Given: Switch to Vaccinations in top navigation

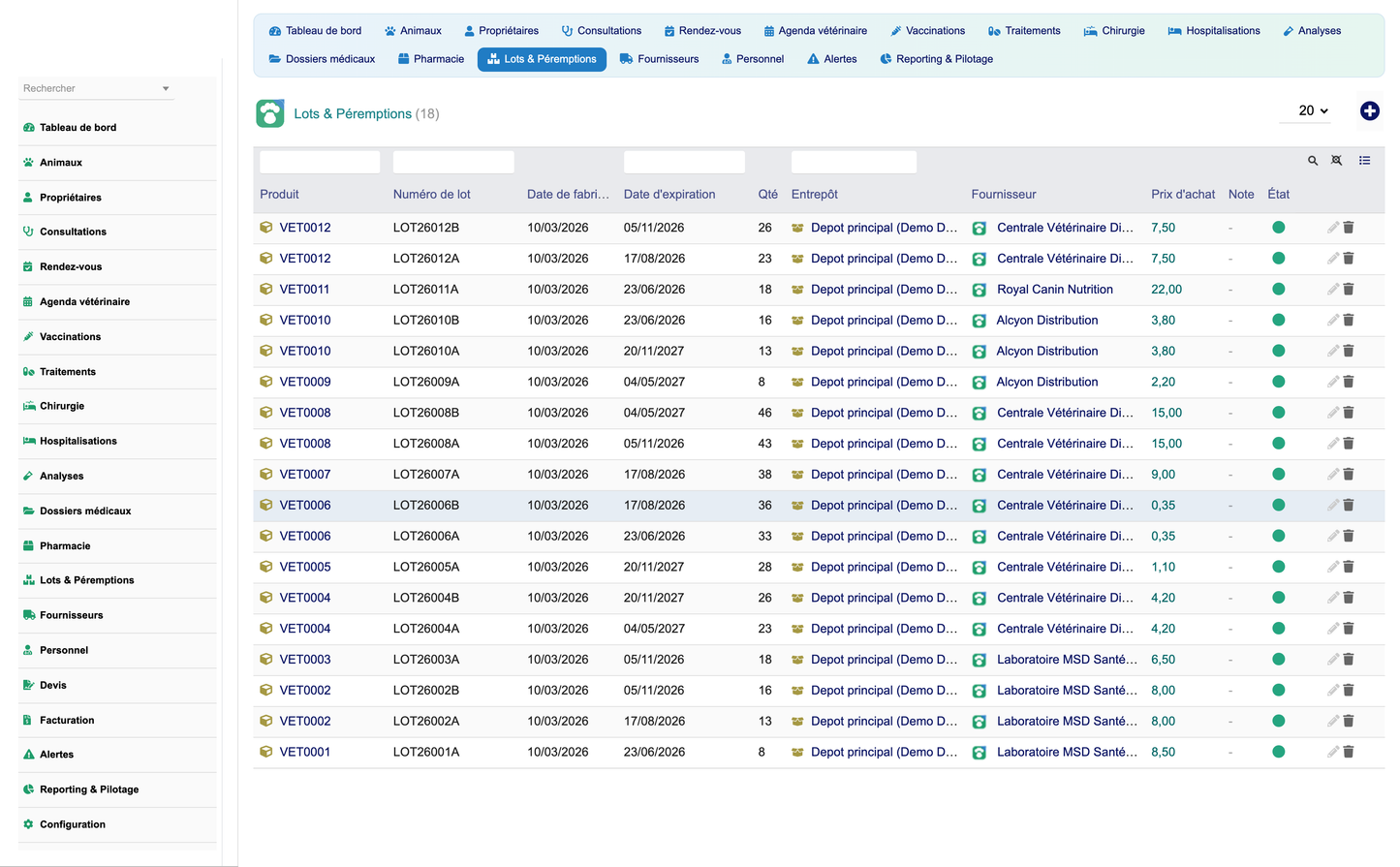Looking at the screenshot, I should (x=927, y=31).
